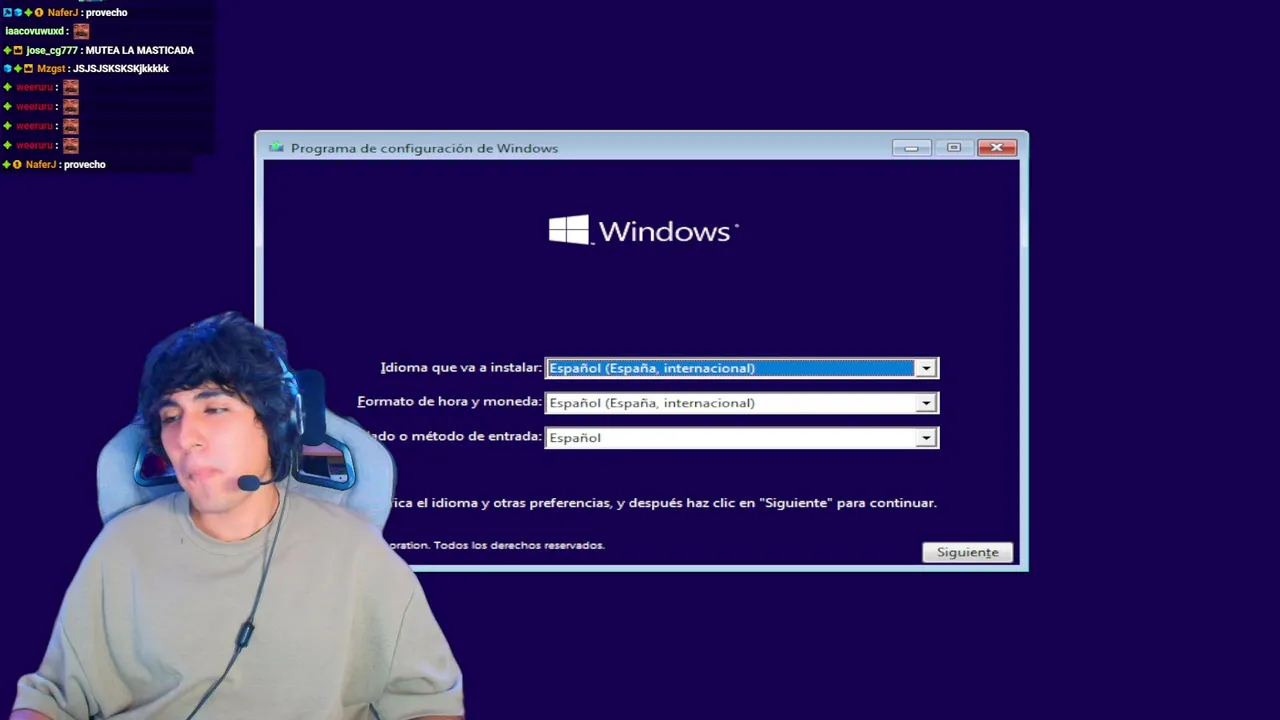Click the arrow of the language-to-install combo box
Image resolution: width=1280 pixels, height=720 pixels.
pos(926,368)
